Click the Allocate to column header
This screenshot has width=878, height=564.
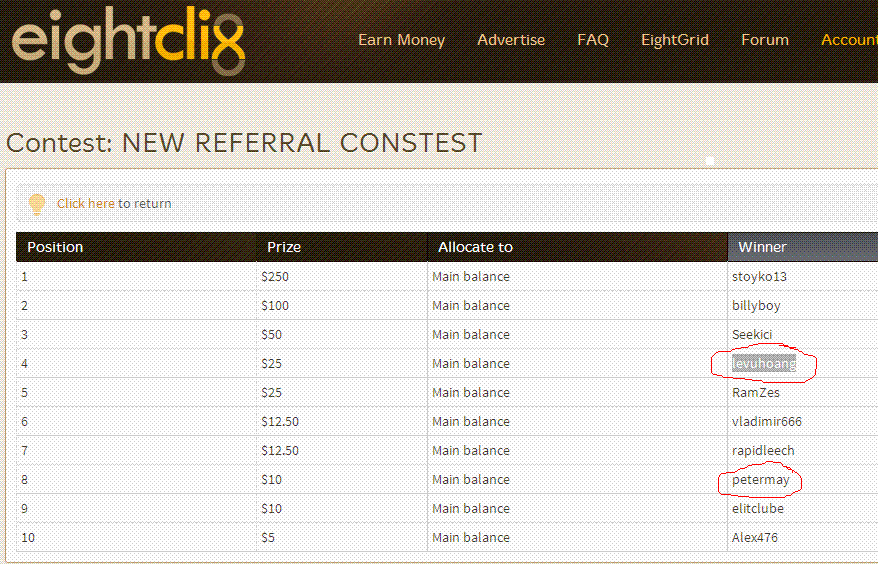[x=475, y=247]
